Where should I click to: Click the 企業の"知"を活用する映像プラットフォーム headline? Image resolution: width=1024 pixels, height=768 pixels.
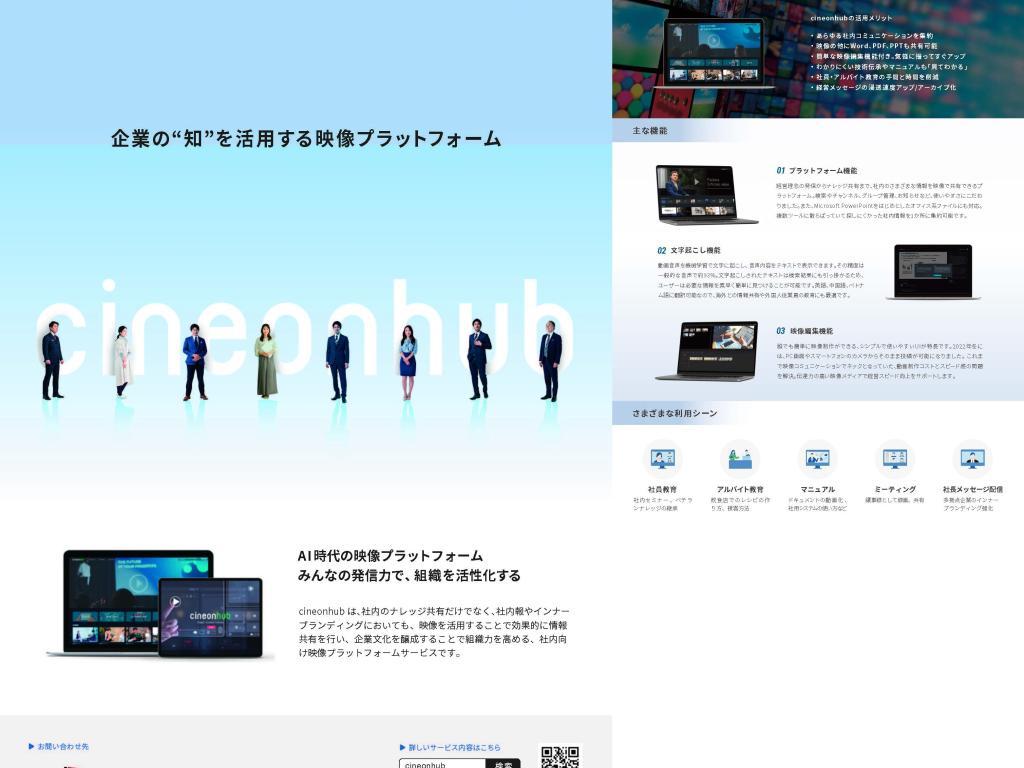tap(306, 138)
